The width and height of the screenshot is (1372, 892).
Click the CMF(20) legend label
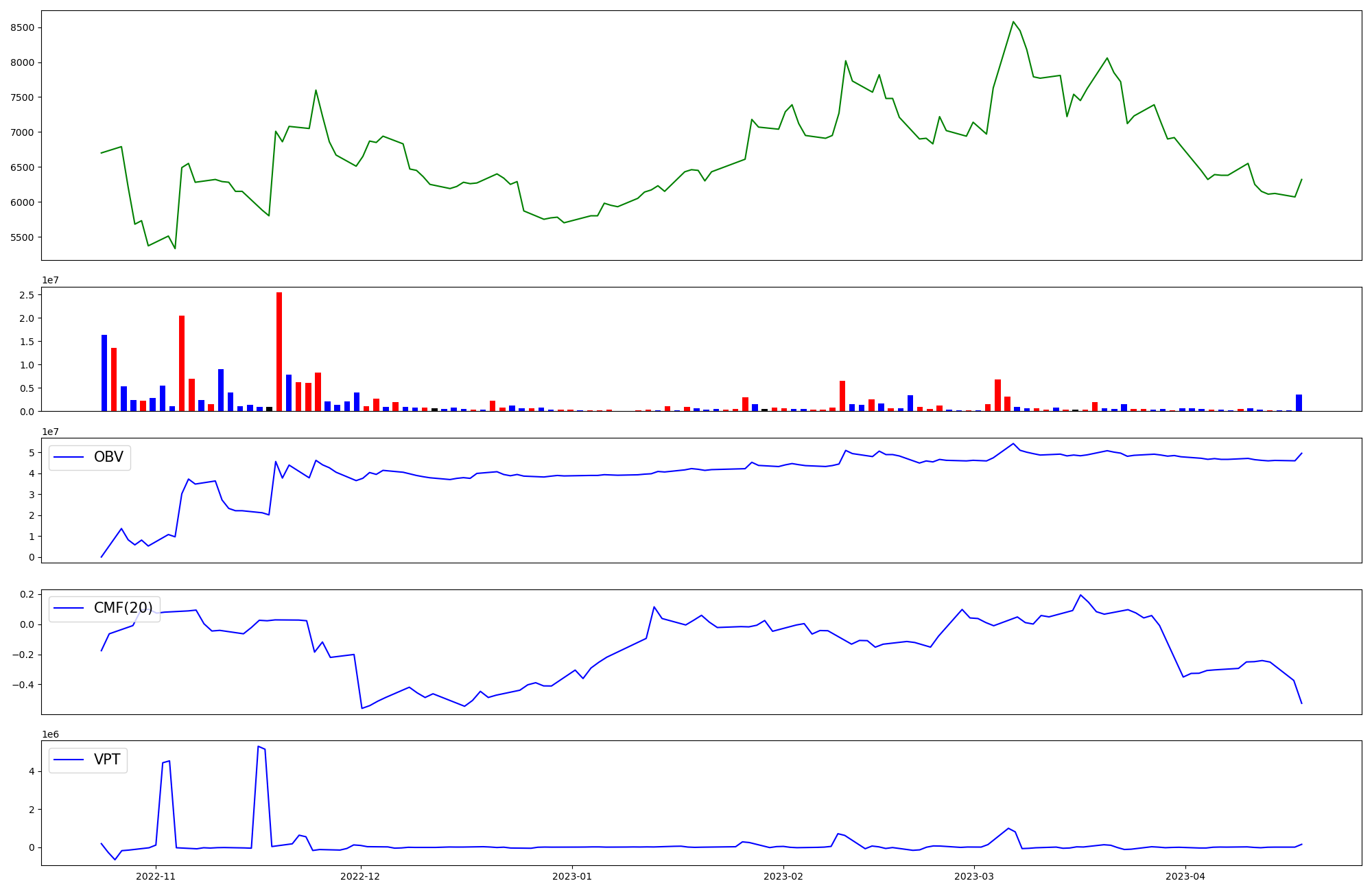coord(123,608)
